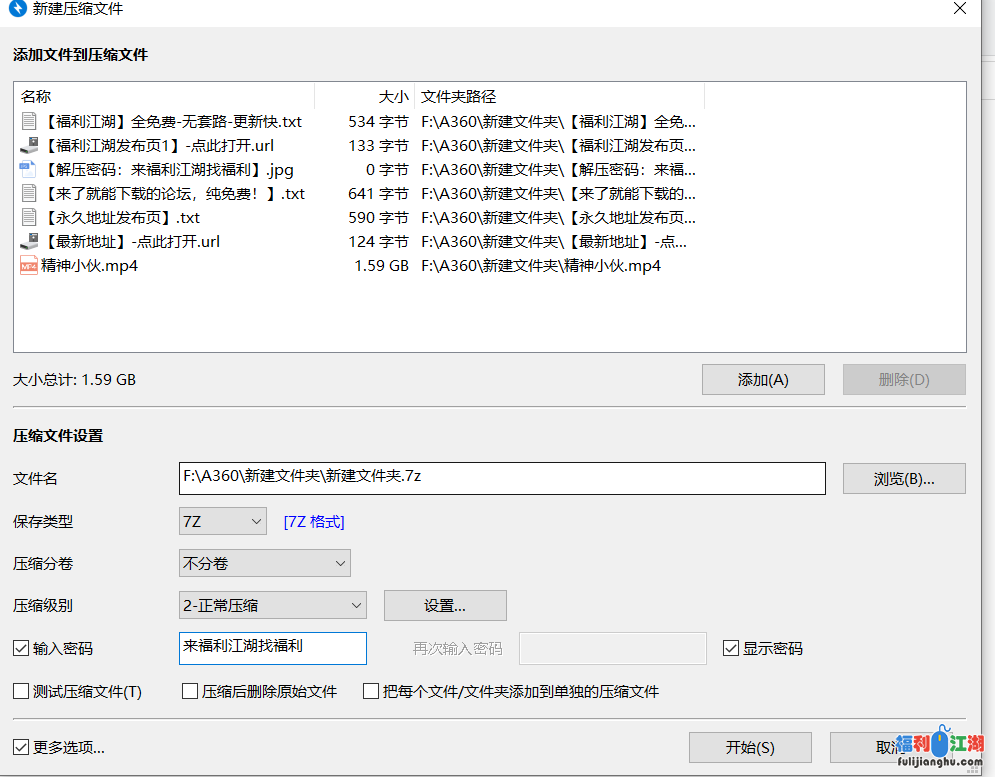Screen dimensions: 995x777
Task: Enable the 测试压缩文件(T) checkbox
Action: [x=21, y=691]
